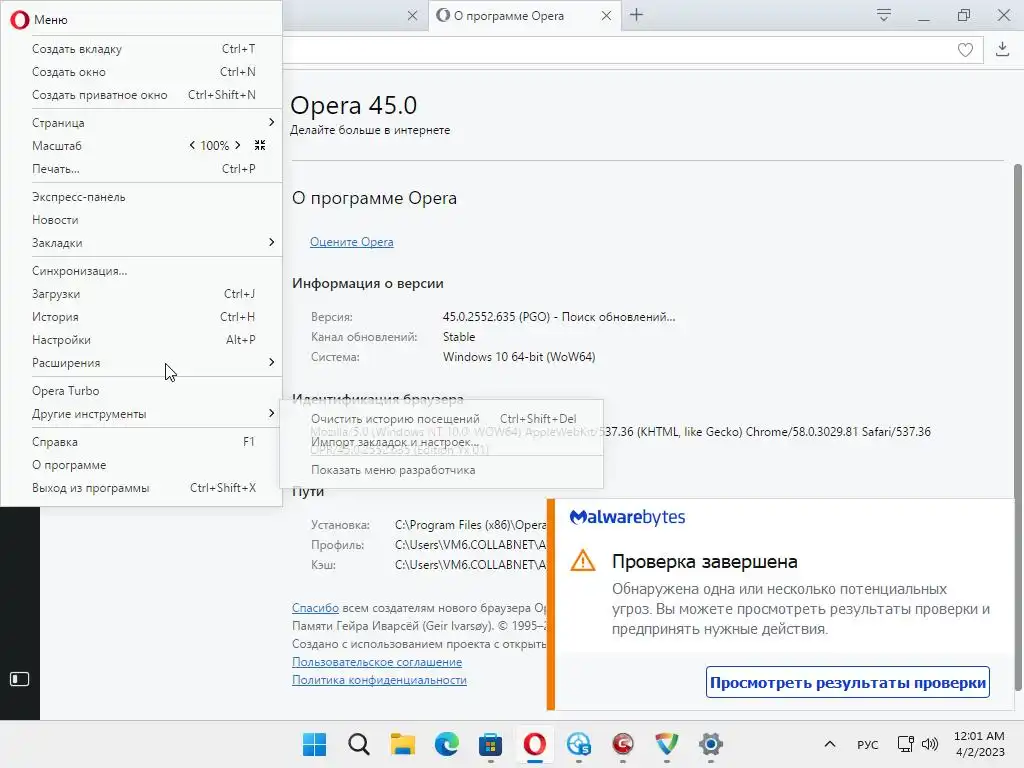1024x768 pixels.
Task: Select 'О программе' in the menu
Action: click(142, 465)
